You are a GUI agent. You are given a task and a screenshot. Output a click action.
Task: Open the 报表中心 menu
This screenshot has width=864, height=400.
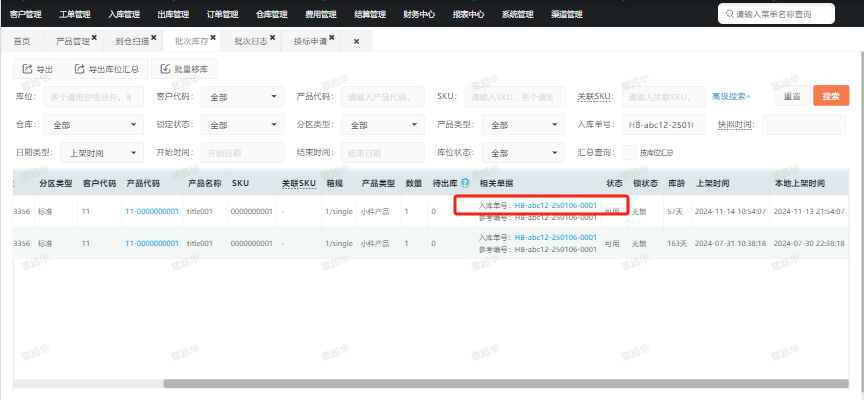tap(468, 14)
